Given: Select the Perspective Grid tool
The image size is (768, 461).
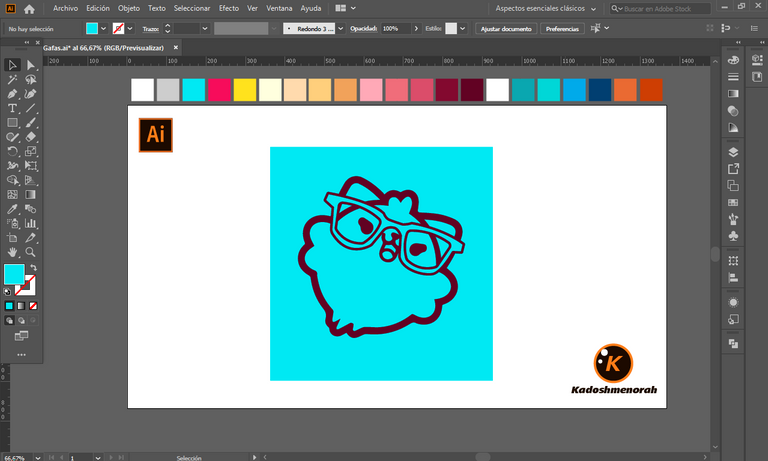Looking at the screenshot, I should (30, 180).
